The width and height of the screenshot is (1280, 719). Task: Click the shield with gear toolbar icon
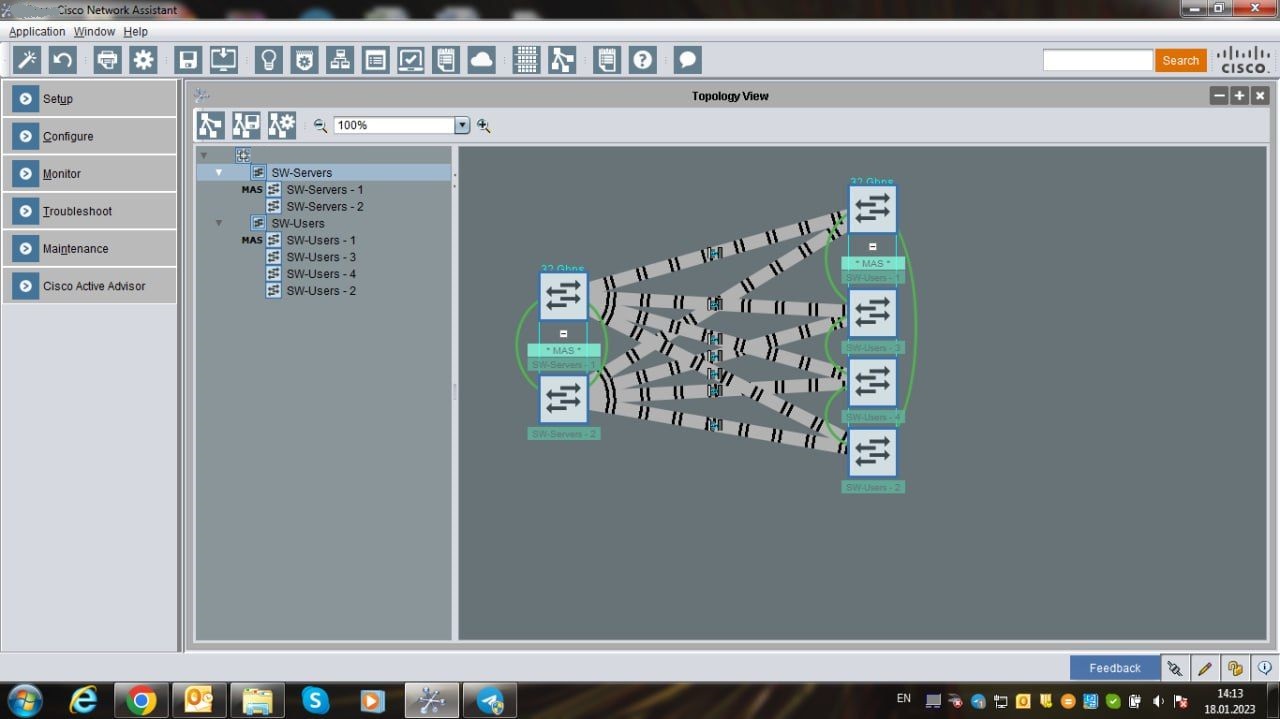304,60
